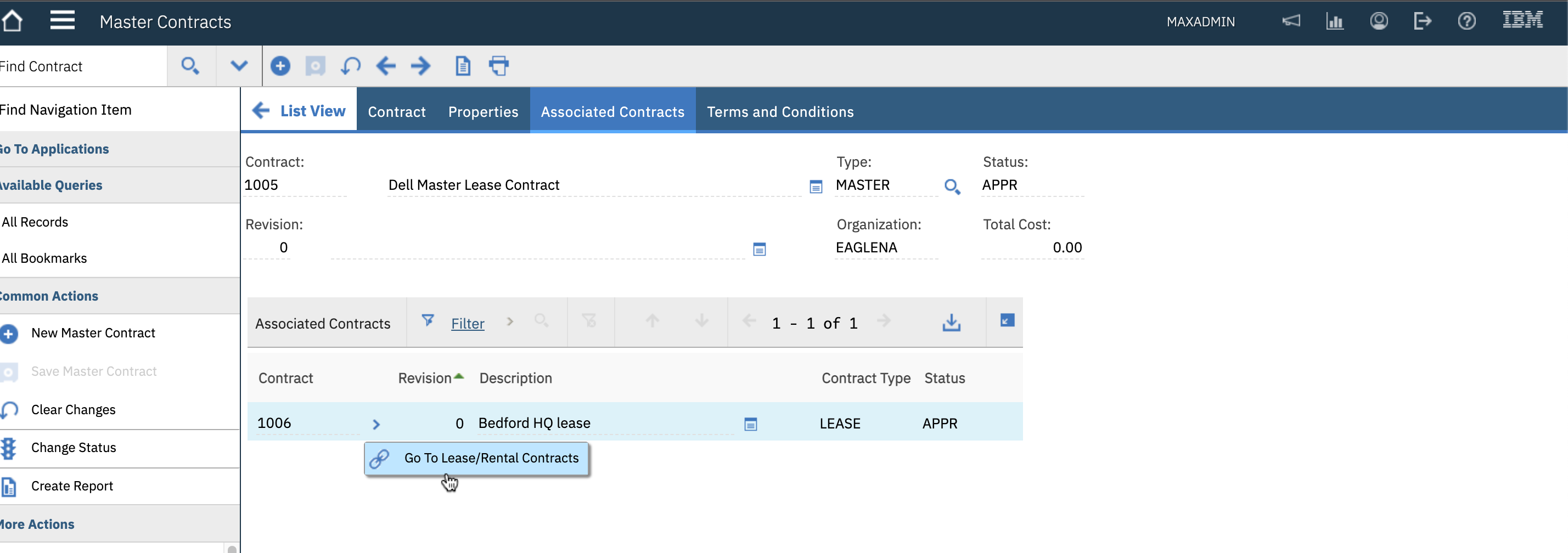Viewport: 1568px width, 553px height.
Task: Click the Sign Out icon
Action: [1422, 21]
